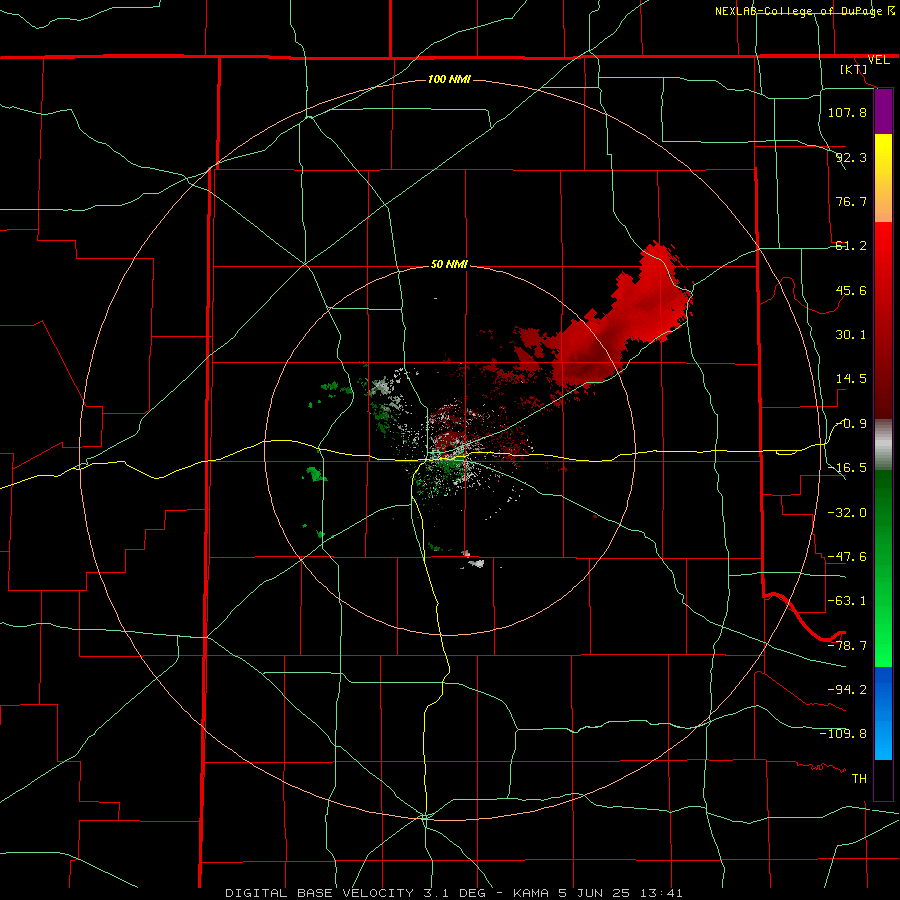The height and width of the screenshot is (900, 900).
Task: Pick the blue segment of the velocity scale
Action: pyautogui.click(x=883, y=713)
